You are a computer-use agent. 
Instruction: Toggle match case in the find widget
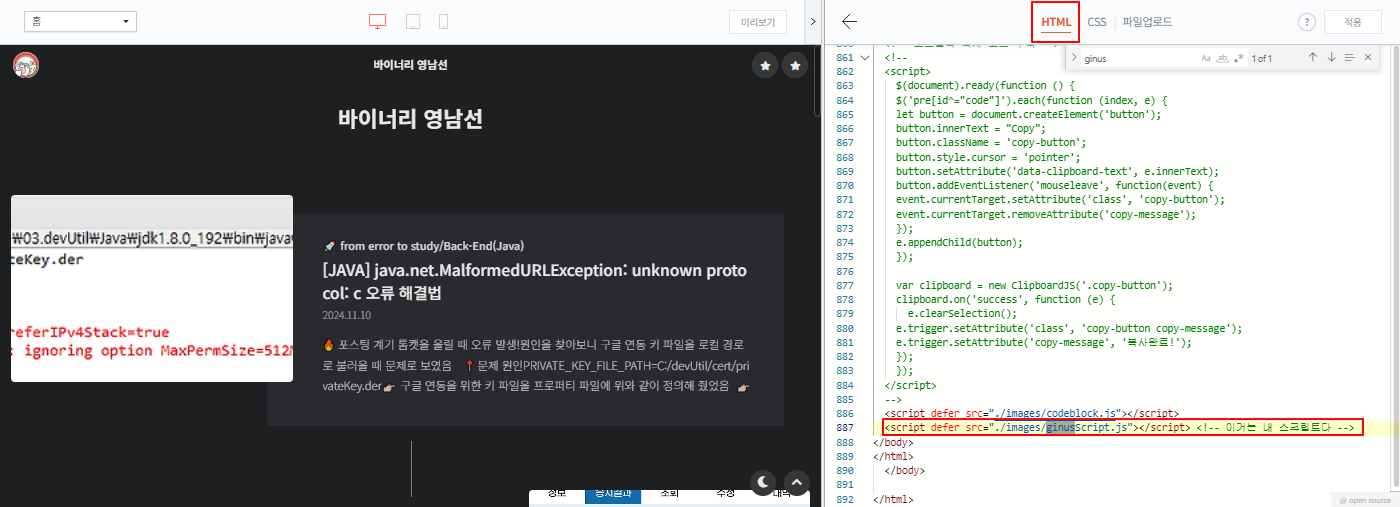click(1206, 58)
